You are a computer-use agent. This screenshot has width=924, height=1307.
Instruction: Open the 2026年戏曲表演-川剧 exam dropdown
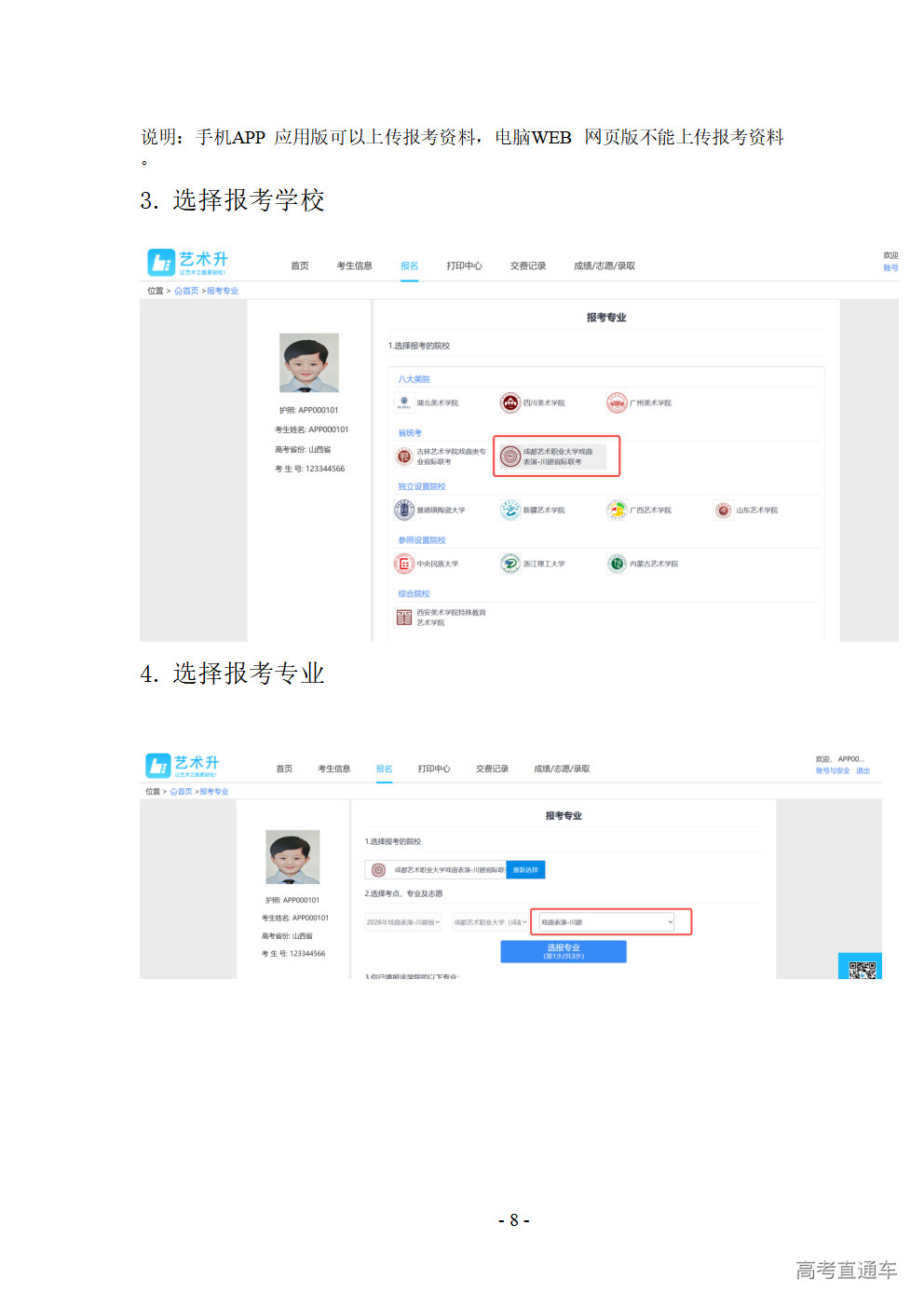coord(403,922)
